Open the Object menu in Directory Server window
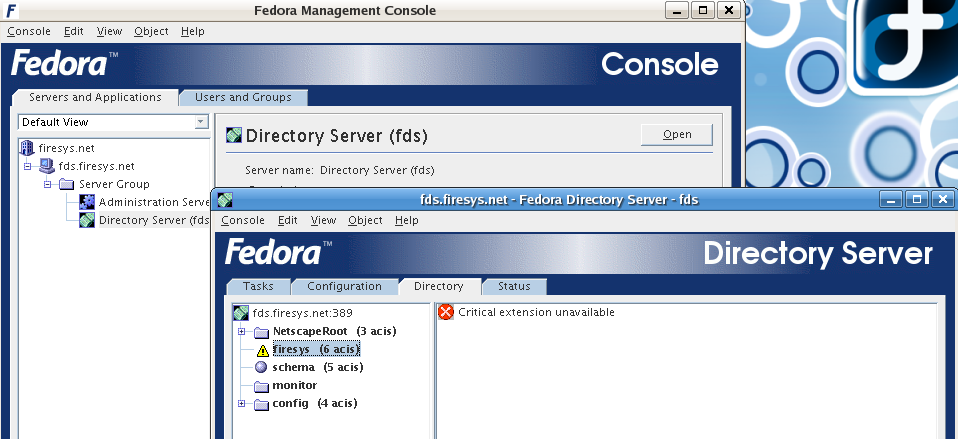 (365, 220)
